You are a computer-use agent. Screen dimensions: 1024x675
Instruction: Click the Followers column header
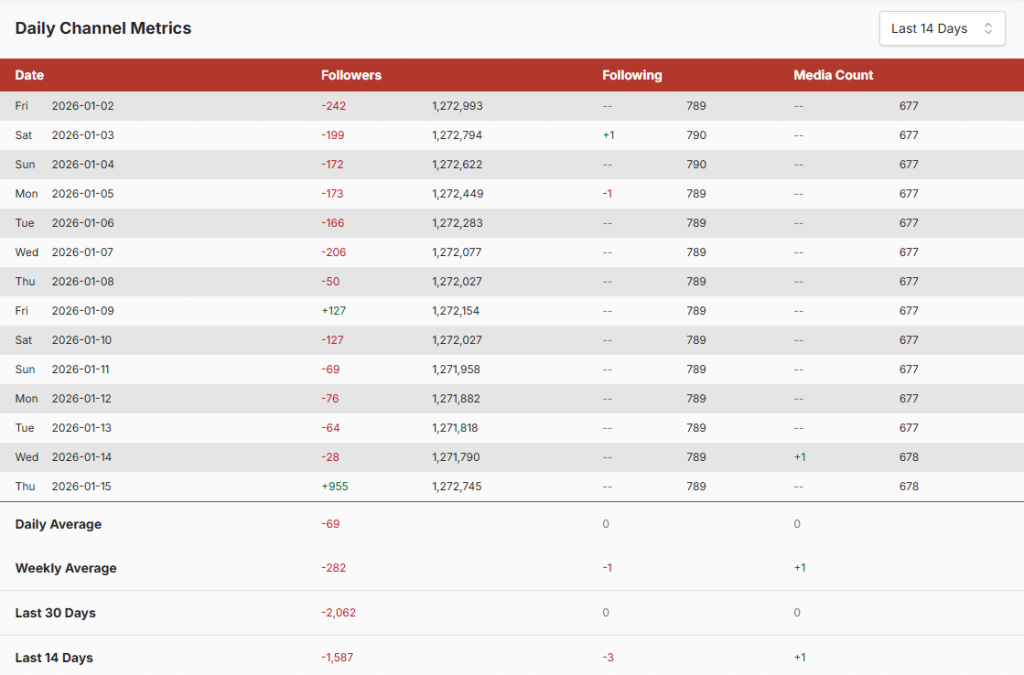pyautogui.click(x=351, y=75)
